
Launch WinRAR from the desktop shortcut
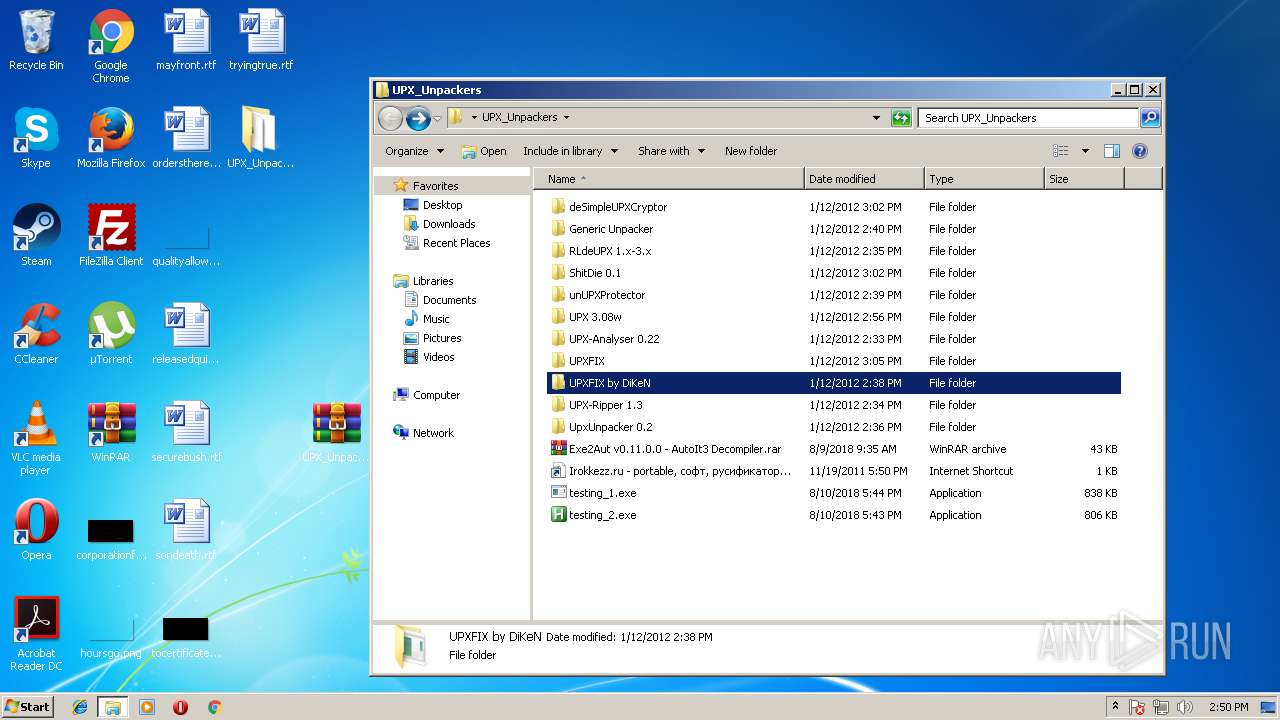click(111, 433)
